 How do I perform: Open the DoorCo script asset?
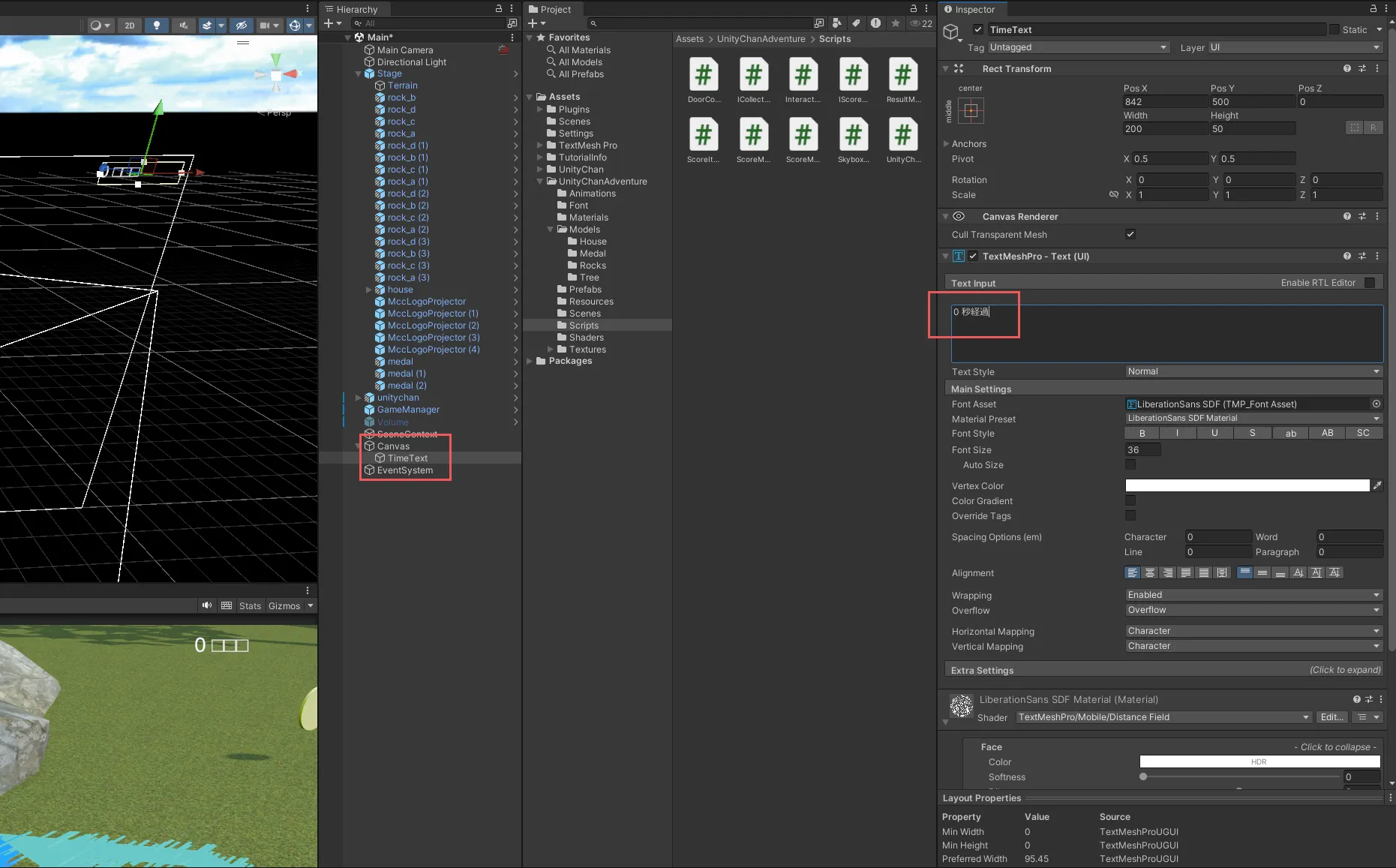(x=704, y=76)
